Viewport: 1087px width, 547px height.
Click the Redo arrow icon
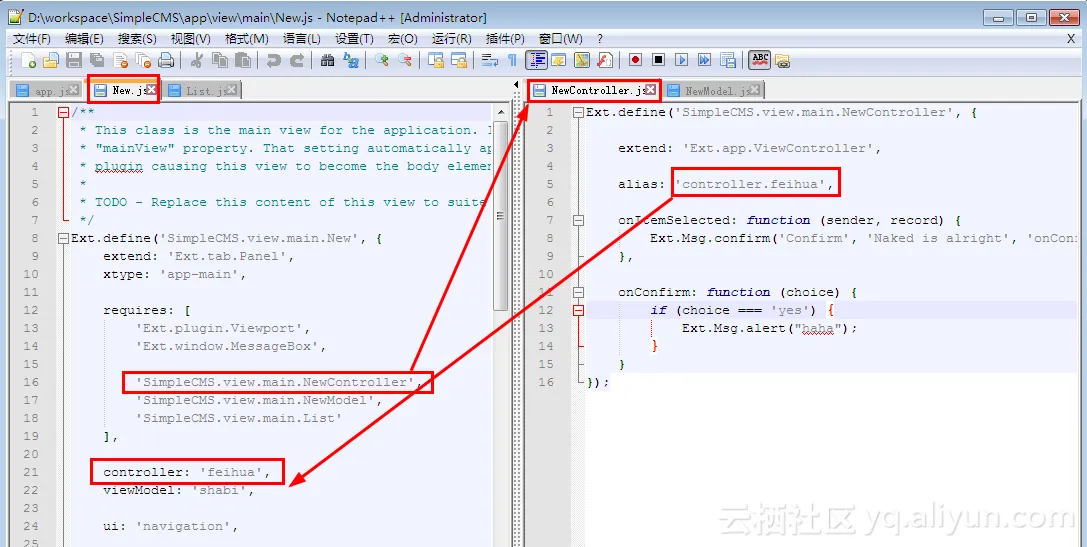(x=297, y=61)
